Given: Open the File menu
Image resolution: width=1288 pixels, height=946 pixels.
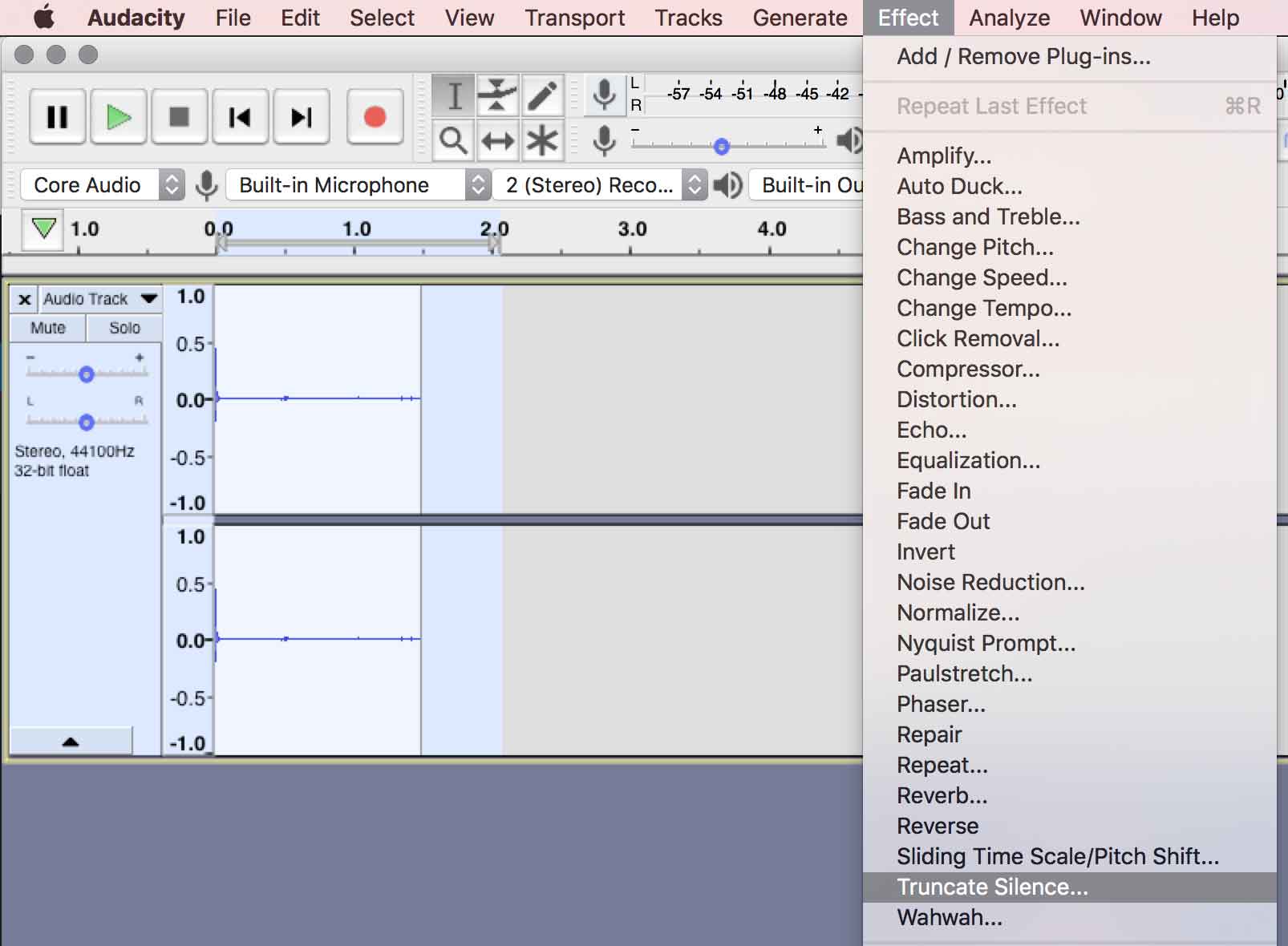Looking at the screenshot, I should click(233, 18).
